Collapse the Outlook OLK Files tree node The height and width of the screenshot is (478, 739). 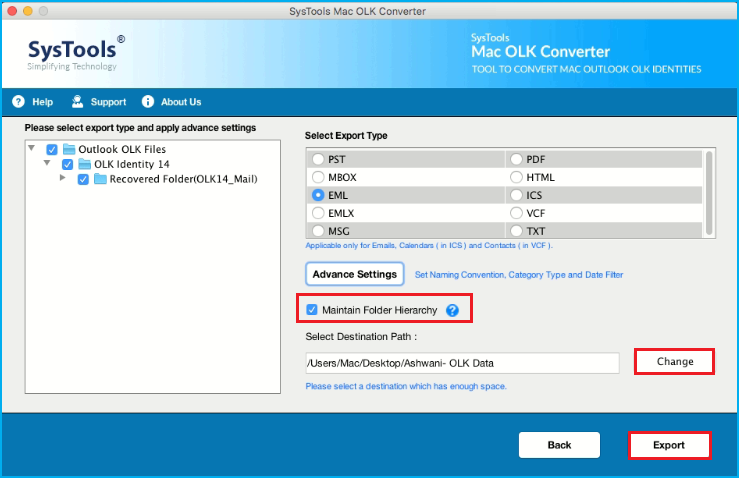32,148
